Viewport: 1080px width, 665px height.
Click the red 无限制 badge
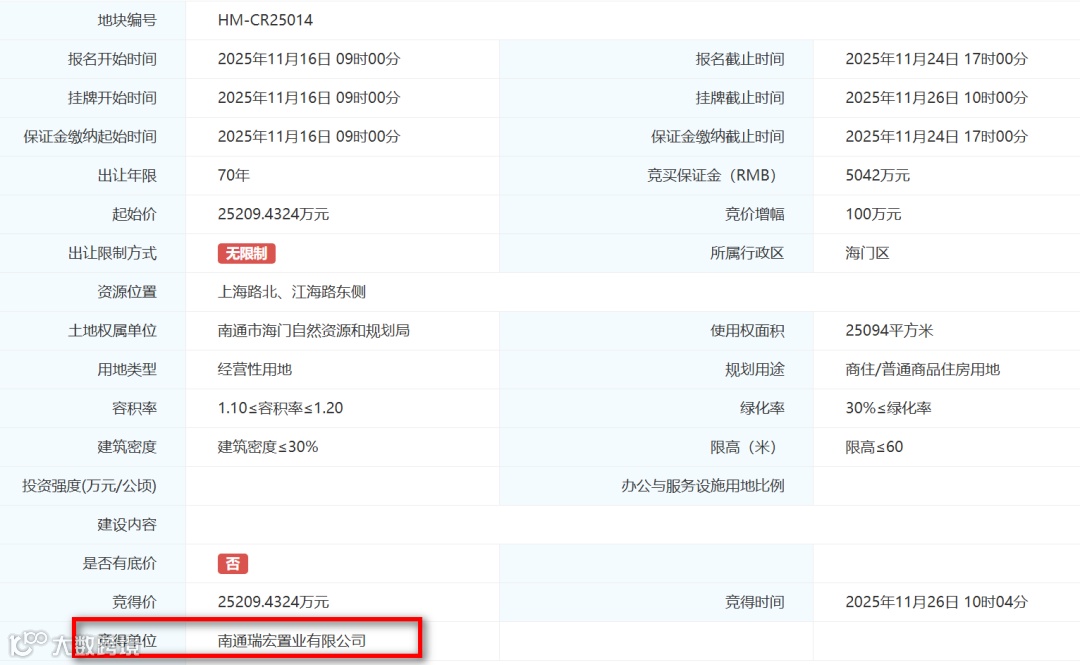coord(247,254)
